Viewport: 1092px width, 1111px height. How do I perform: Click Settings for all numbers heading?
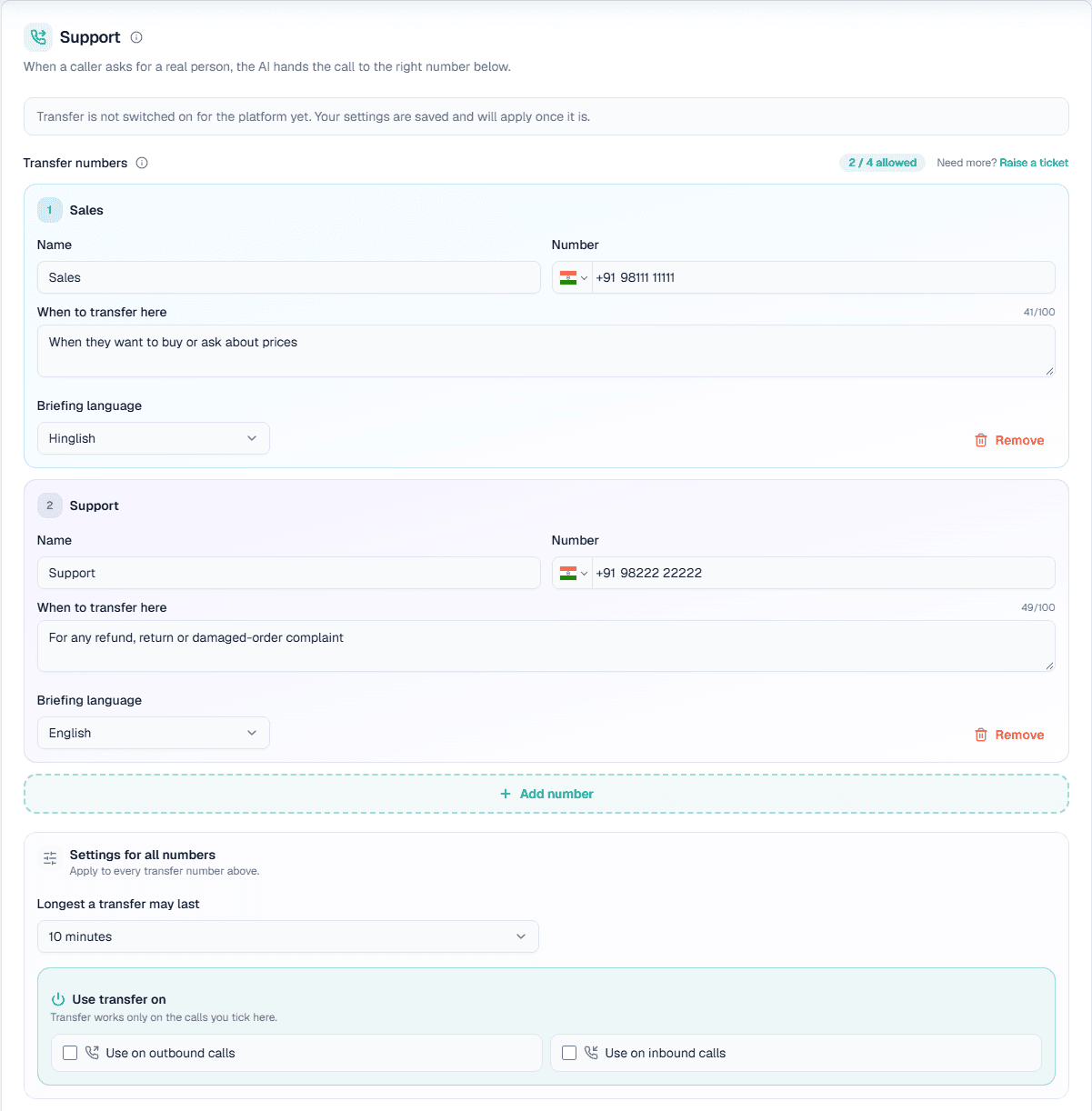[143, 855]
